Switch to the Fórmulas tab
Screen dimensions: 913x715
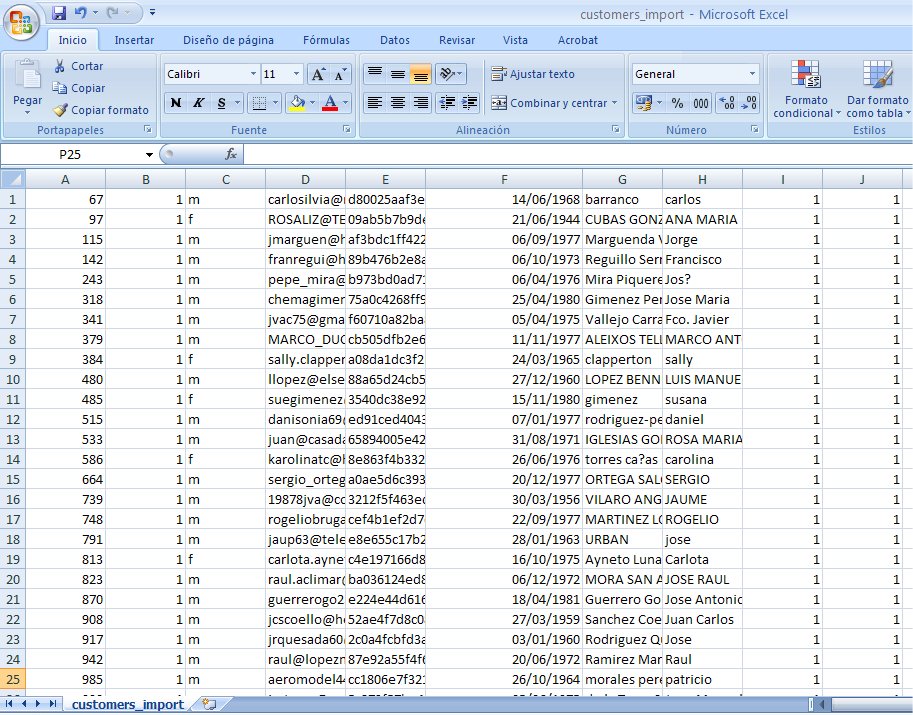326,40
